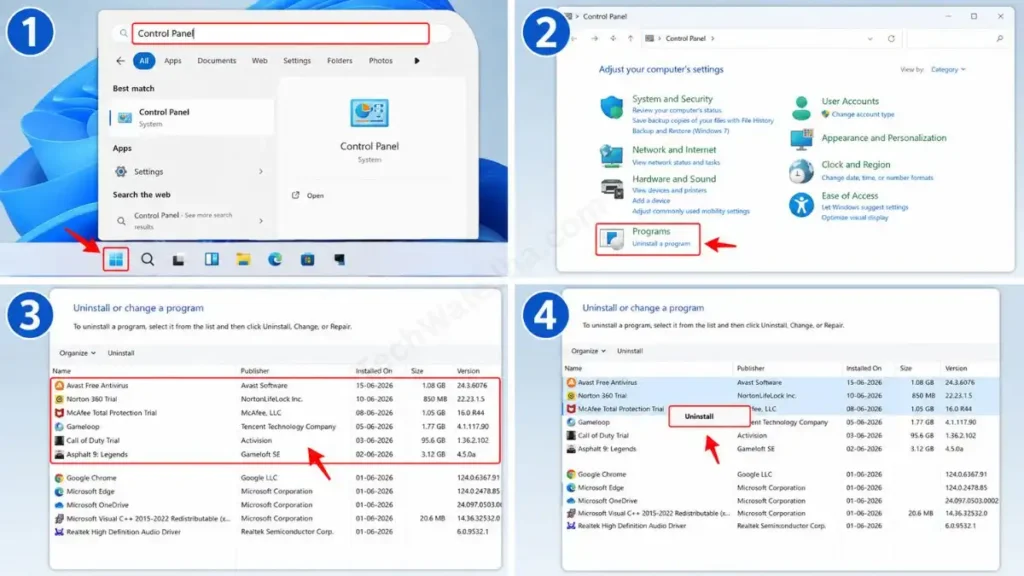The image size is (1024, 576).
Task: Click the Microsoft OneDrive icon in panel 3
Action: [x=59, y=505]
